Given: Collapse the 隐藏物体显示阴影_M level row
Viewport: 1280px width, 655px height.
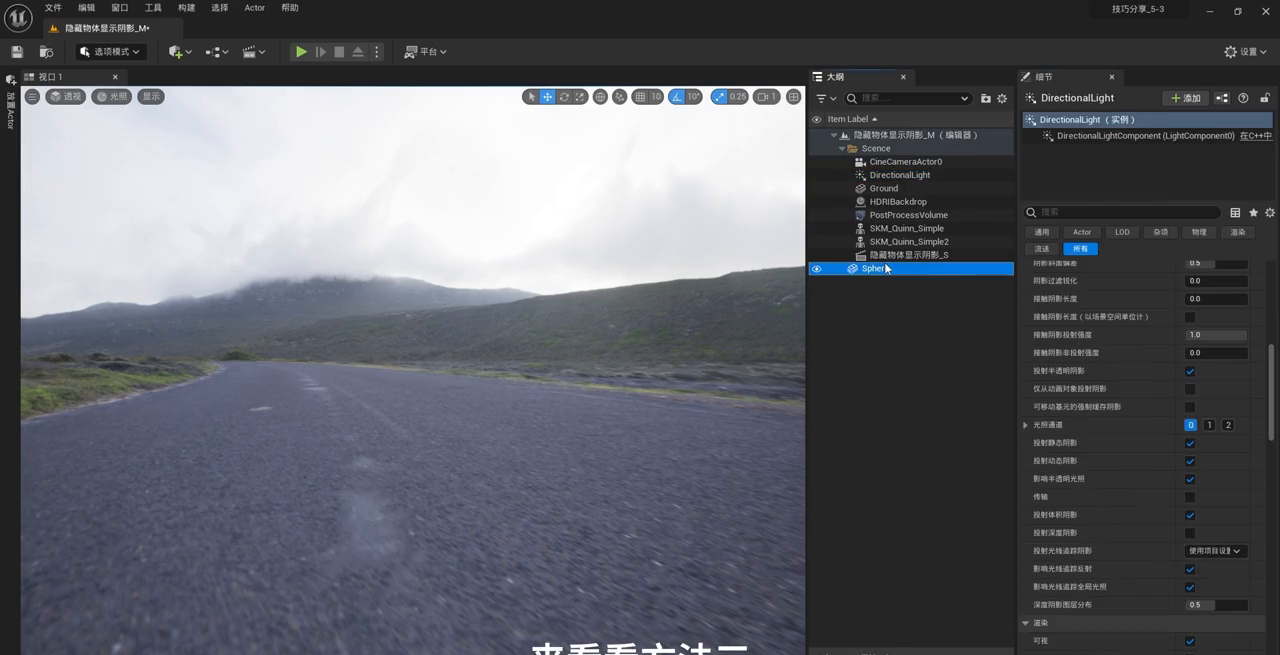Looking at the screenshot, I should coord(833,135).
